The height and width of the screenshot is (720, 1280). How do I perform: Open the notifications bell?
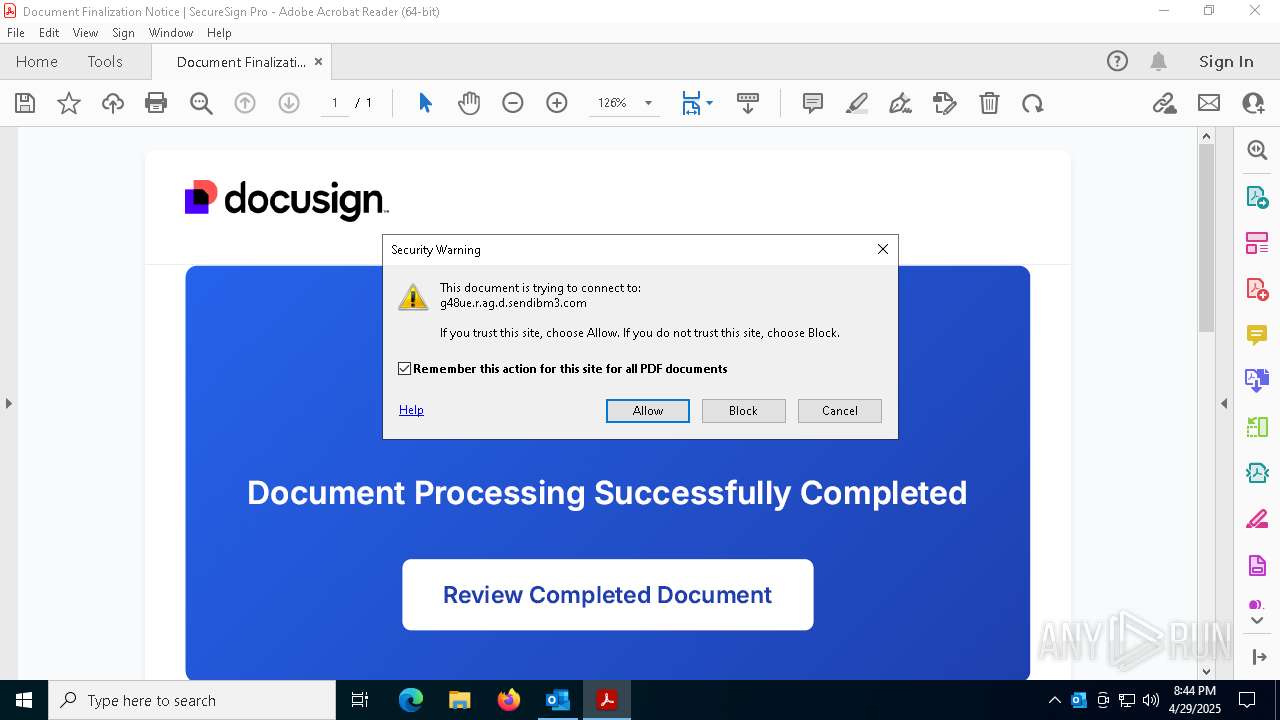coord(1159,61)
